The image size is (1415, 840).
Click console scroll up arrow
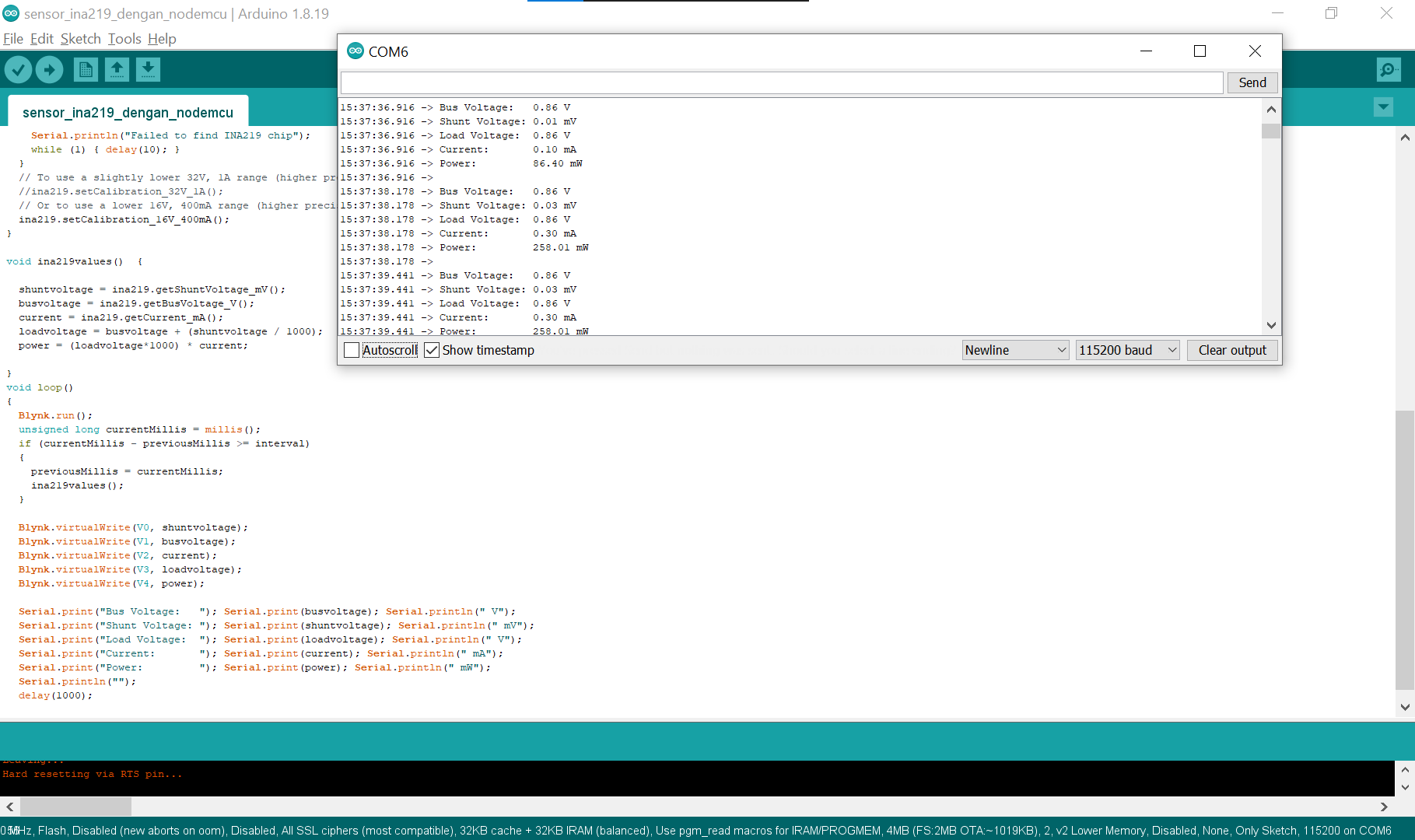pos(1405,769)
